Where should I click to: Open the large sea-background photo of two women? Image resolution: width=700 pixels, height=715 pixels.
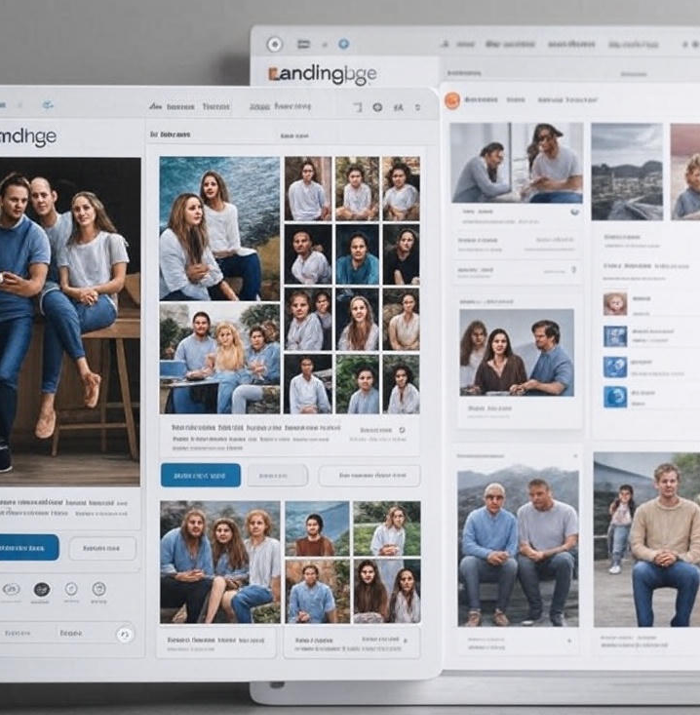[x=220, y=228]
